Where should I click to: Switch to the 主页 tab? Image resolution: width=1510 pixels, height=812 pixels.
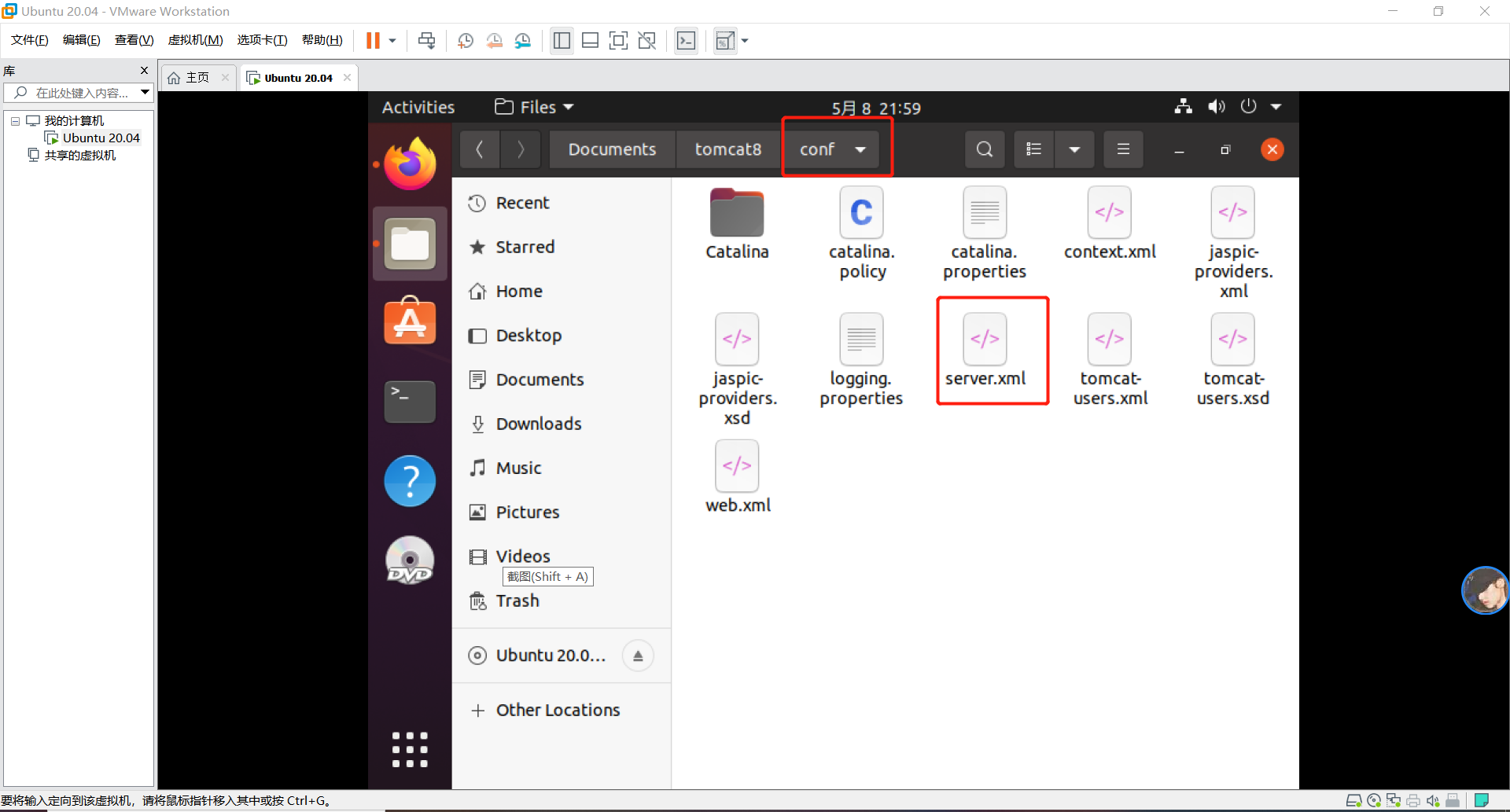197,77
